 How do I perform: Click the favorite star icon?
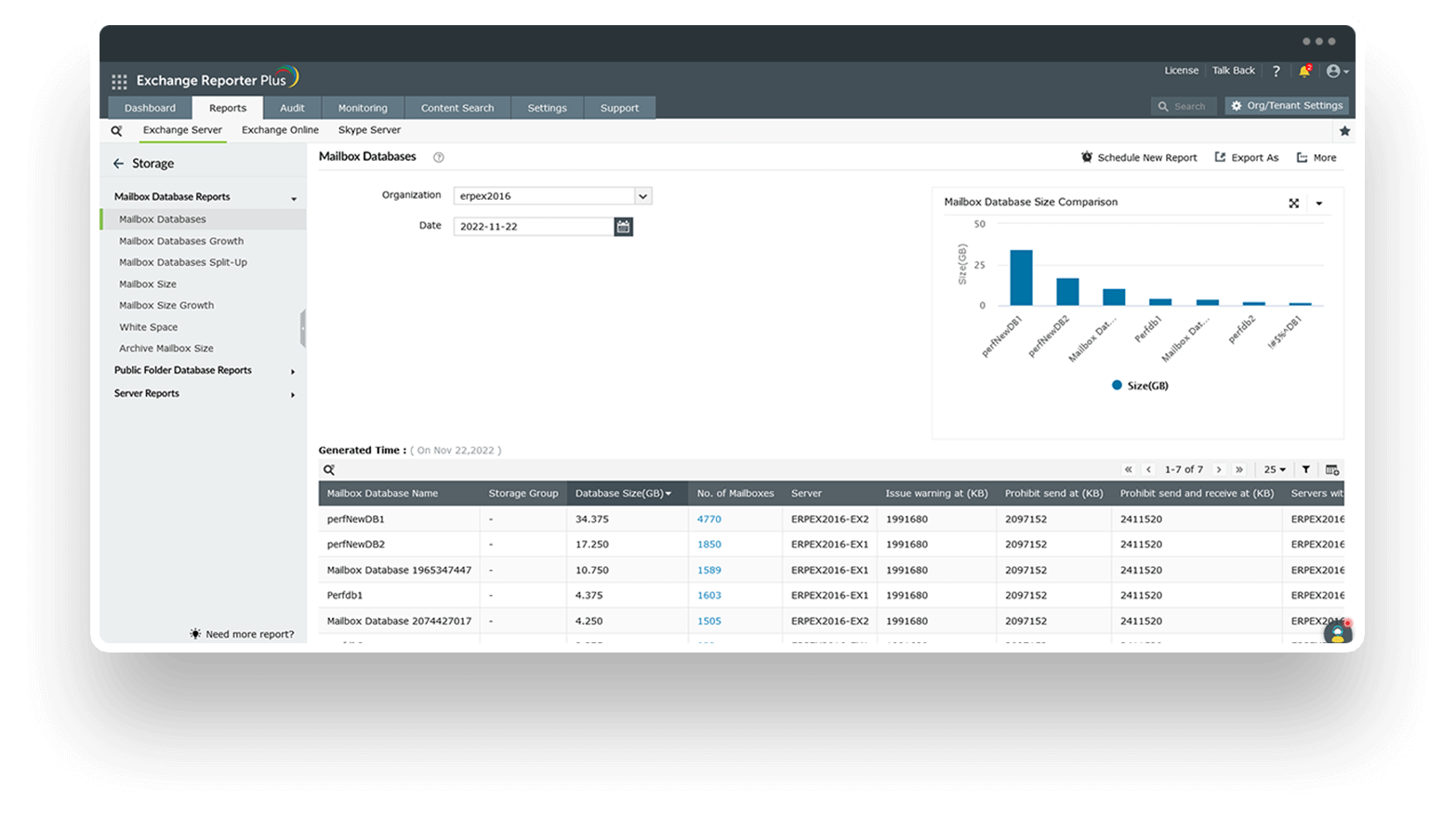click(x=1344, y=131)
